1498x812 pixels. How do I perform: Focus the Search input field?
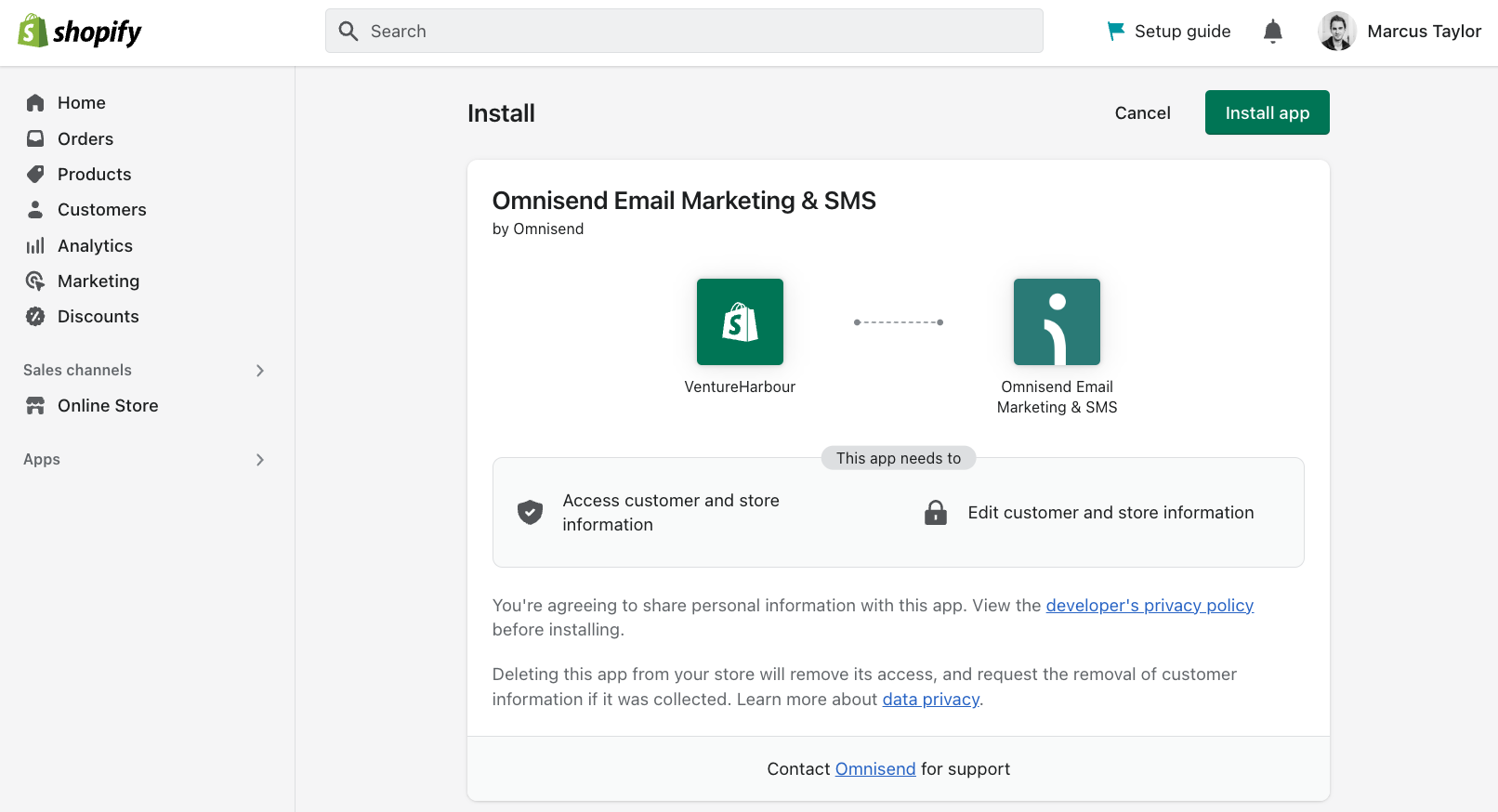click(x=684, y=31)
